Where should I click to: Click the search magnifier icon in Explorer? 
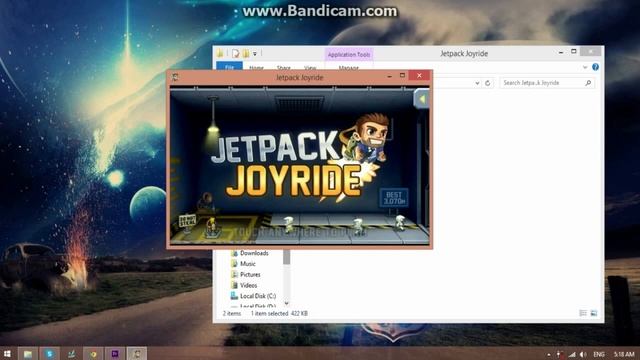(588, 83)
